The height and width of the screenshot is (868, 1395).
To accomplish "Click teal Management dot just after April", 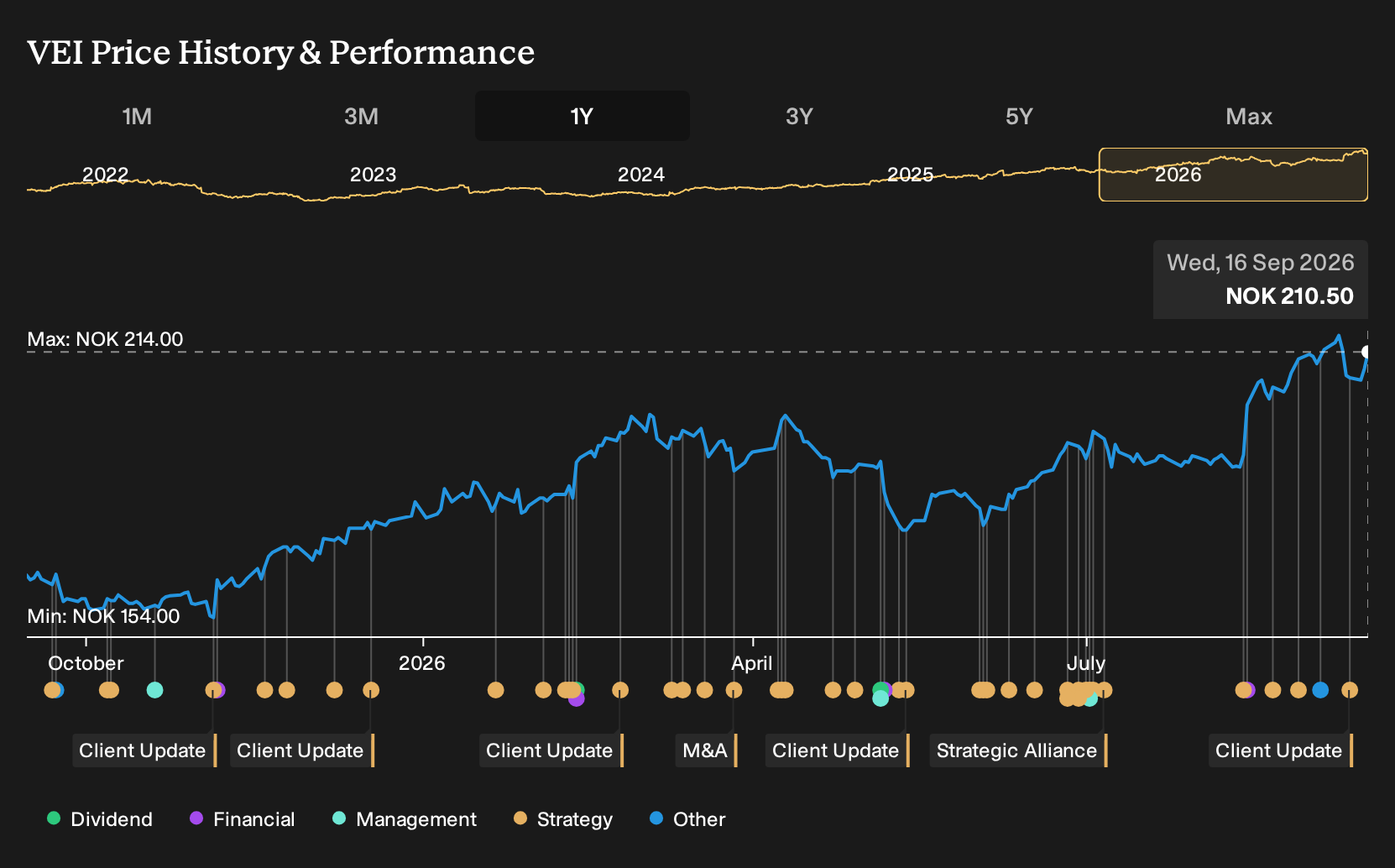I will click(880, 698).
